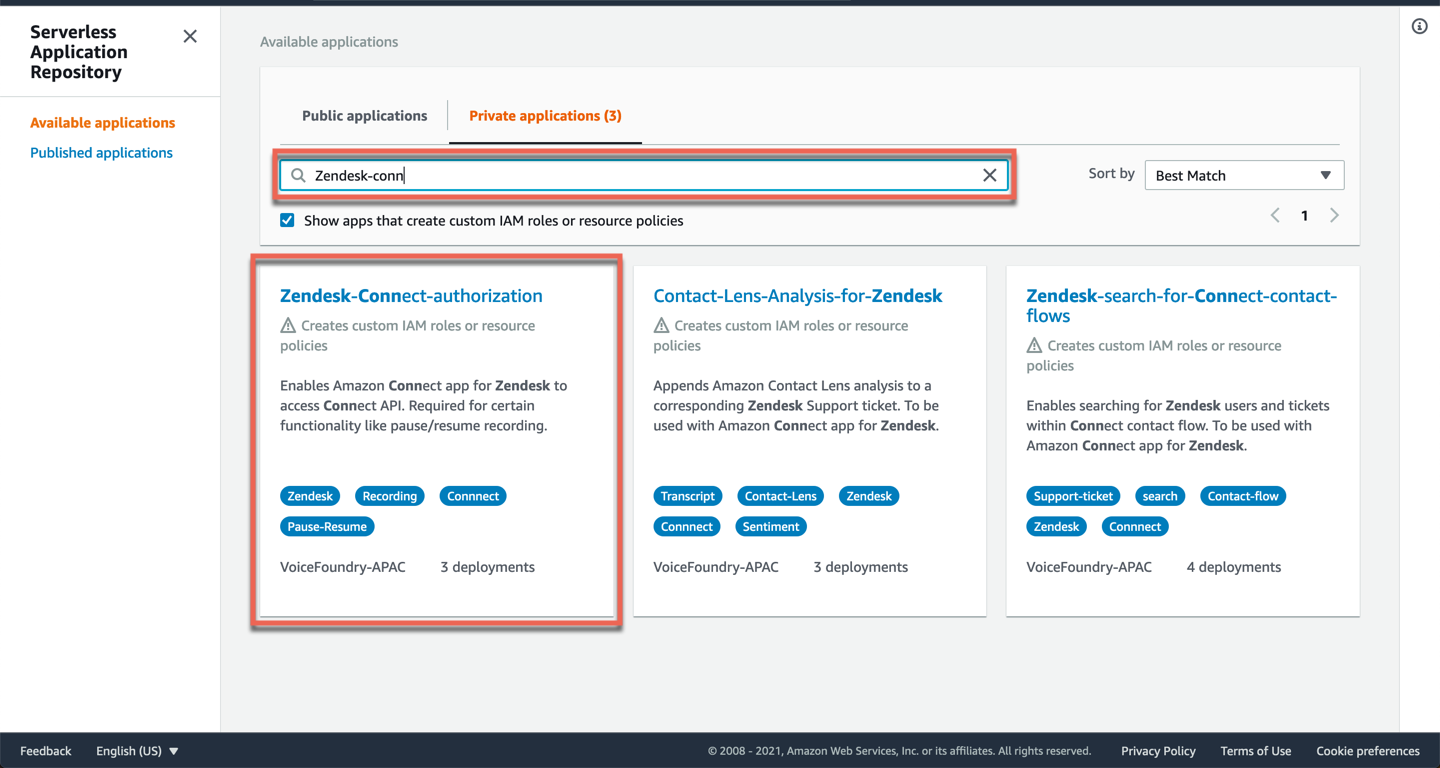The height and width of the screenshot is (768, 1440).
Task: Open the Sort by Best Match dropdown
Action: (1243, 176)
